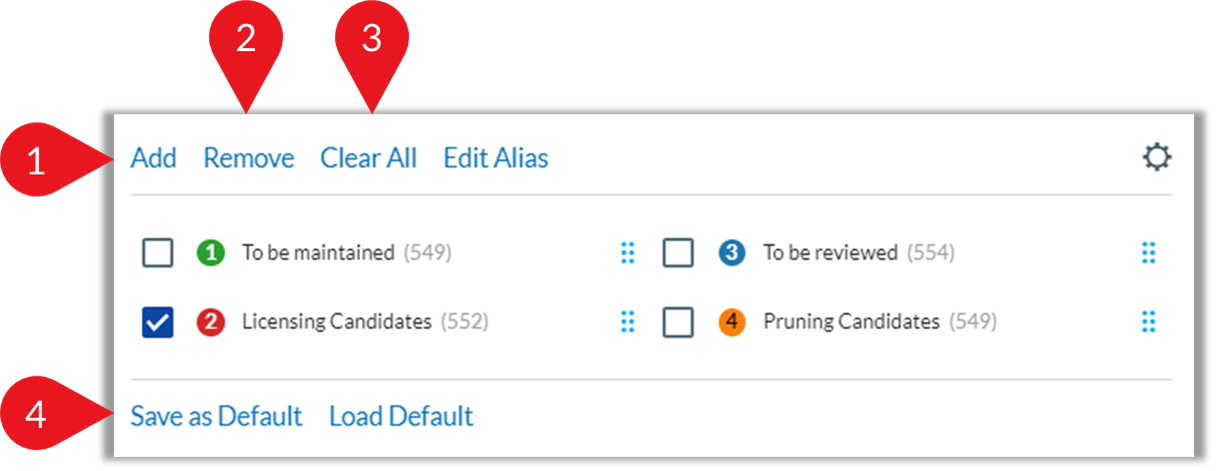This screenshot has width=1216, height=471.
Task: Click the Remove link
Action: pyautogui.click(x=249, y=158)
